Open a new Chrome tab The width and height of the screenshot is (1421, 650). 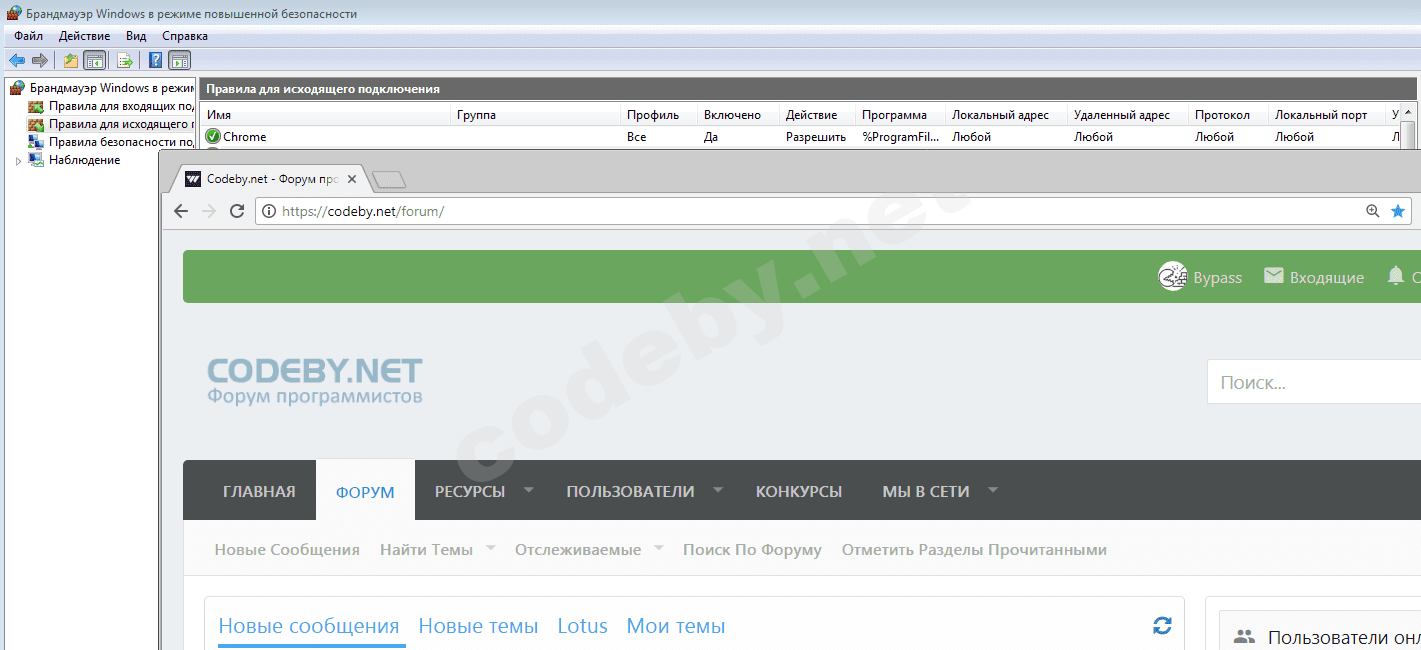(x=389, y=180)
